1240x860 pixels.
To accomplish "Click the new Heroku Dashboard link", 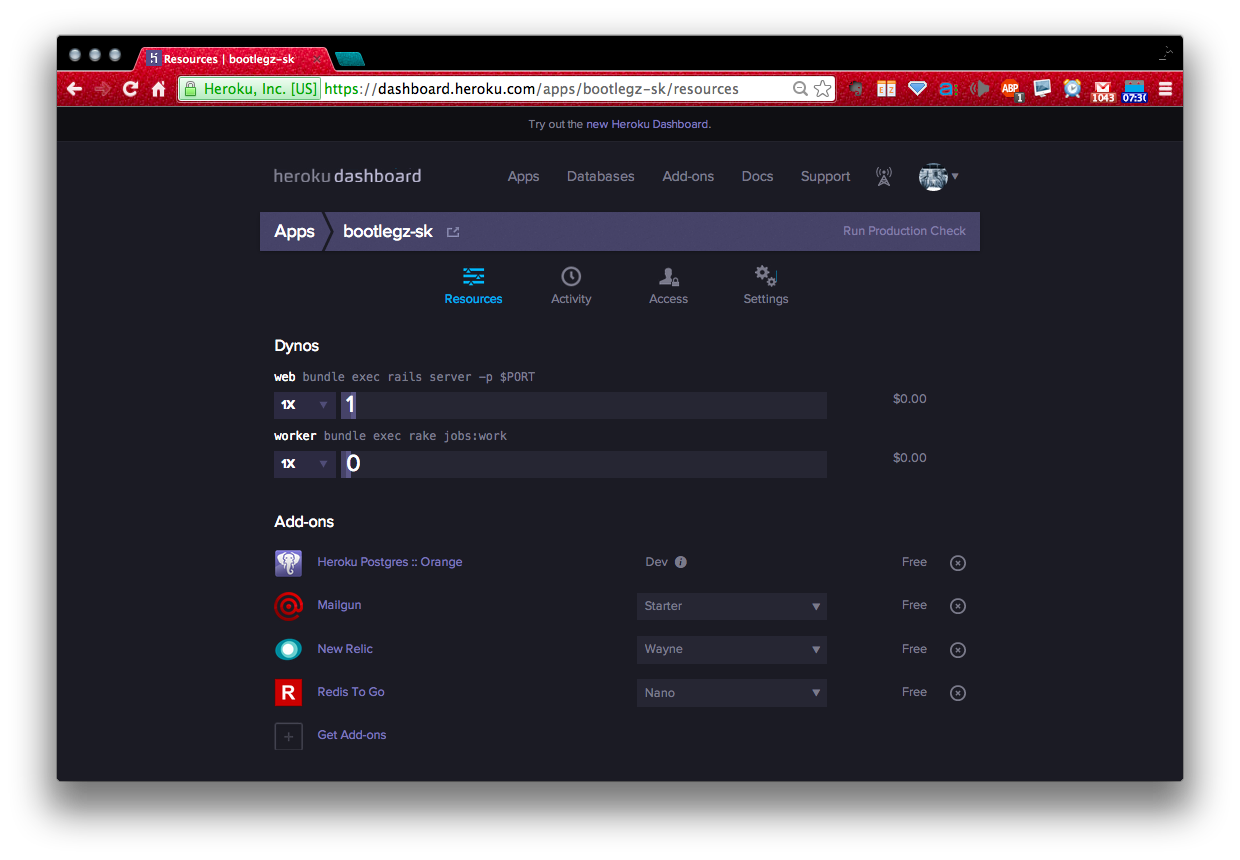I will pos(648,125).
